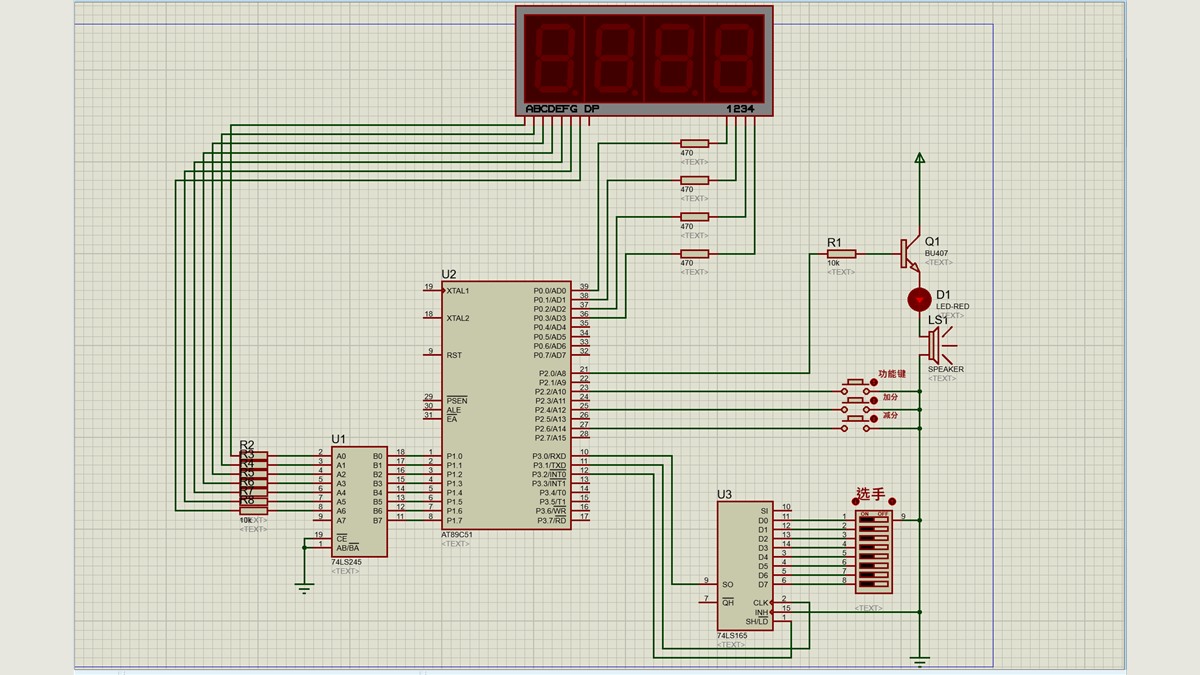
Task: Select the top 470 ohm resistor
Action: pos(694,144)
